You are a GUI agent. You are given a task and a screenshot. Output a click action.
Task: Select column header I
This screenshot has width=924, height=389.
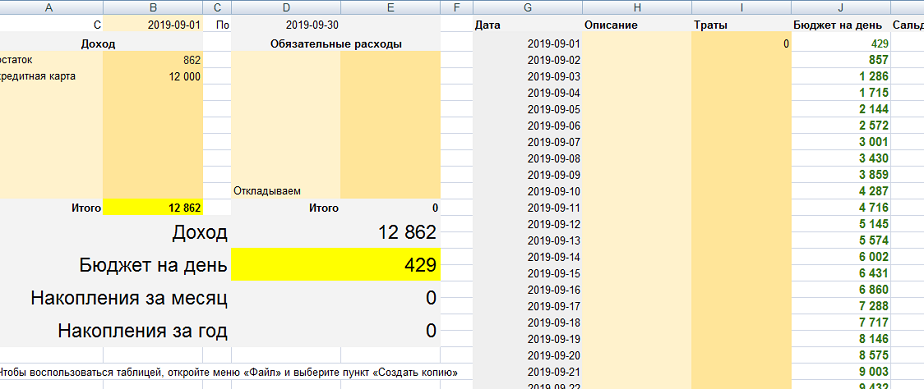[741, 8]
